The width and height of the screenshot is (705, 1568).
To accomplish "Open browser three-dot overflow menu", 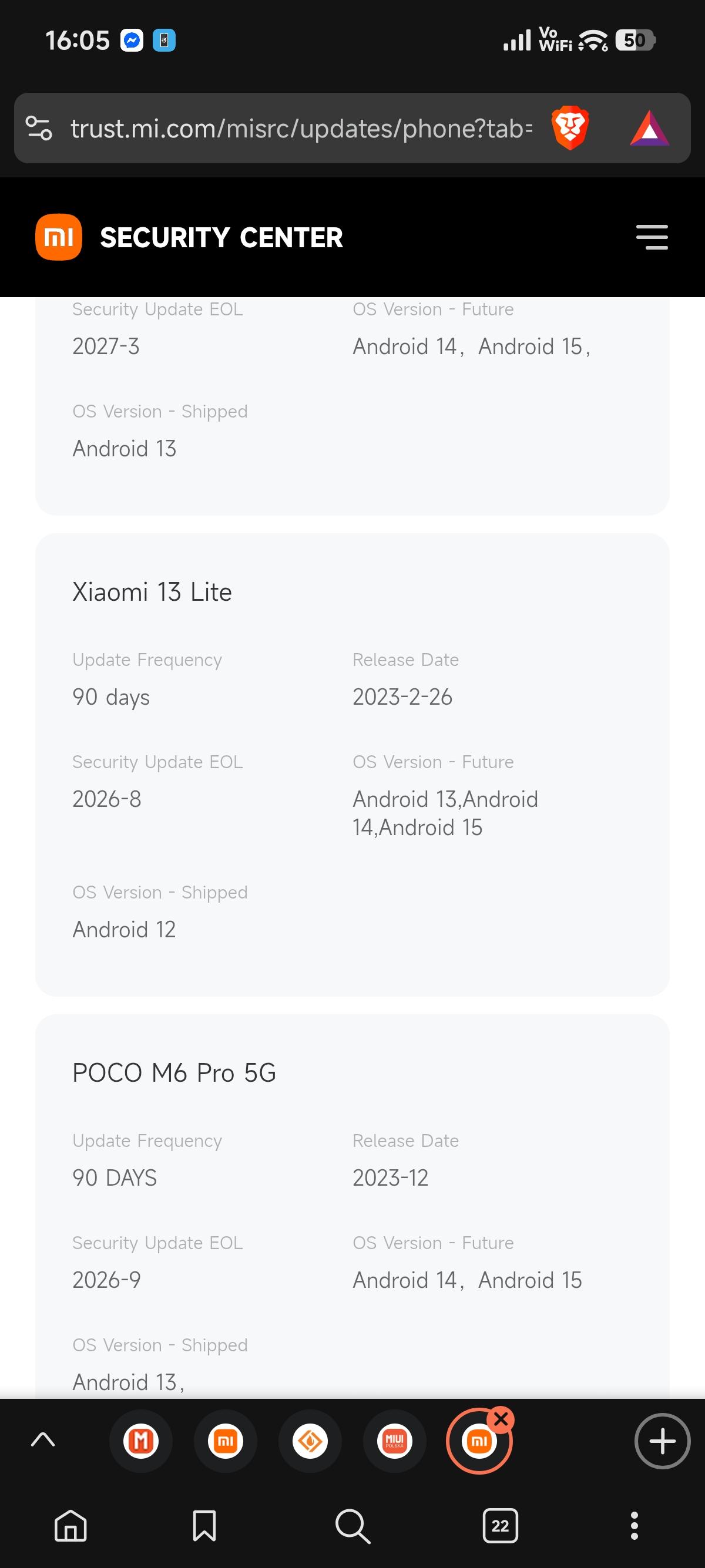I will coord(634,1525).
